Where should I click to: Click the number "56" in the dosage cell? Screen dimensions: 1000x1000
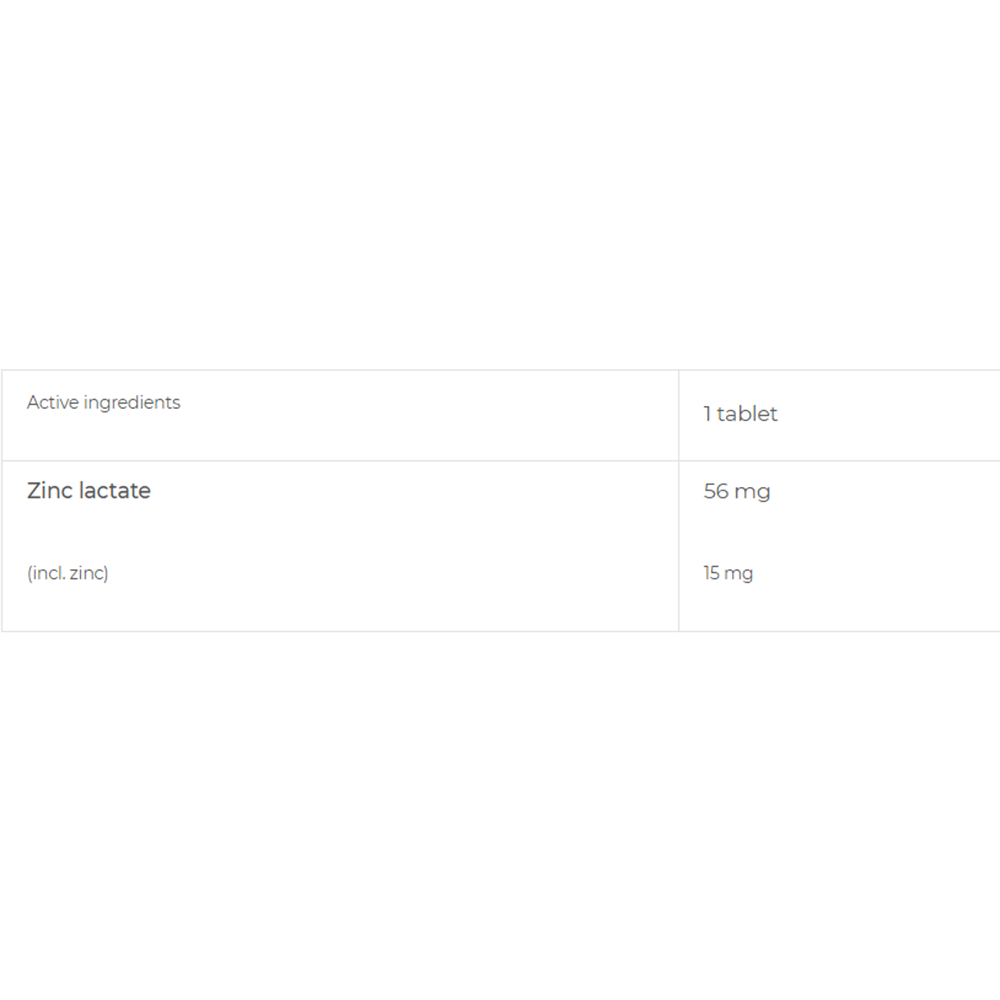click(x=716, y=492)
